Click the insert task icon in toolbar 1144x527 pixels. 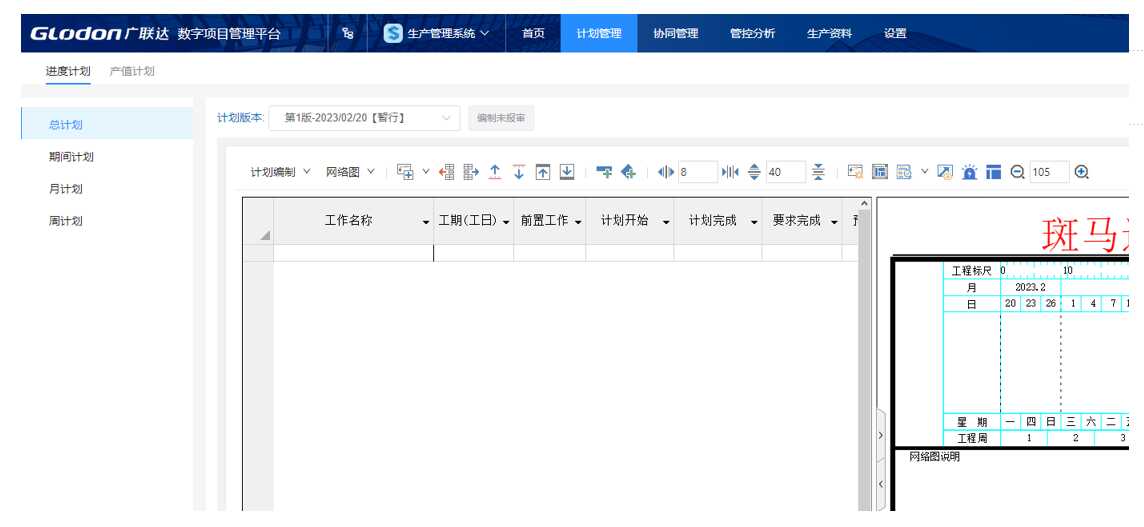point(405,172)
